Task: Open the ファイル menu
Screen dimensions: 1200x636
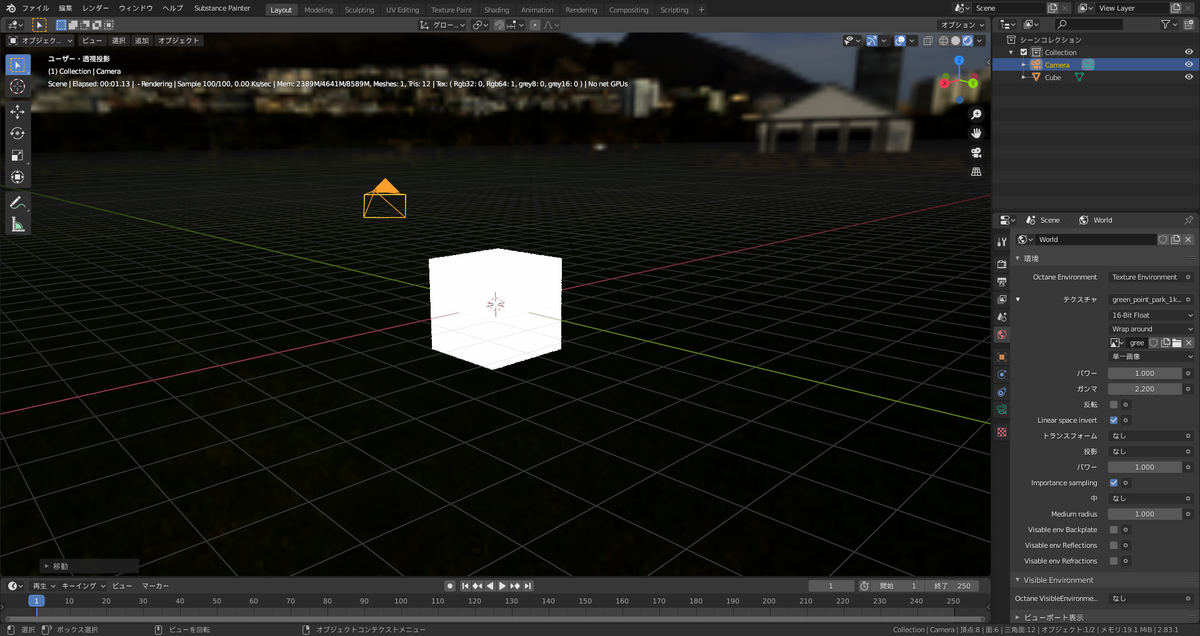Action: pyautogui.click(x=35, y=8)
